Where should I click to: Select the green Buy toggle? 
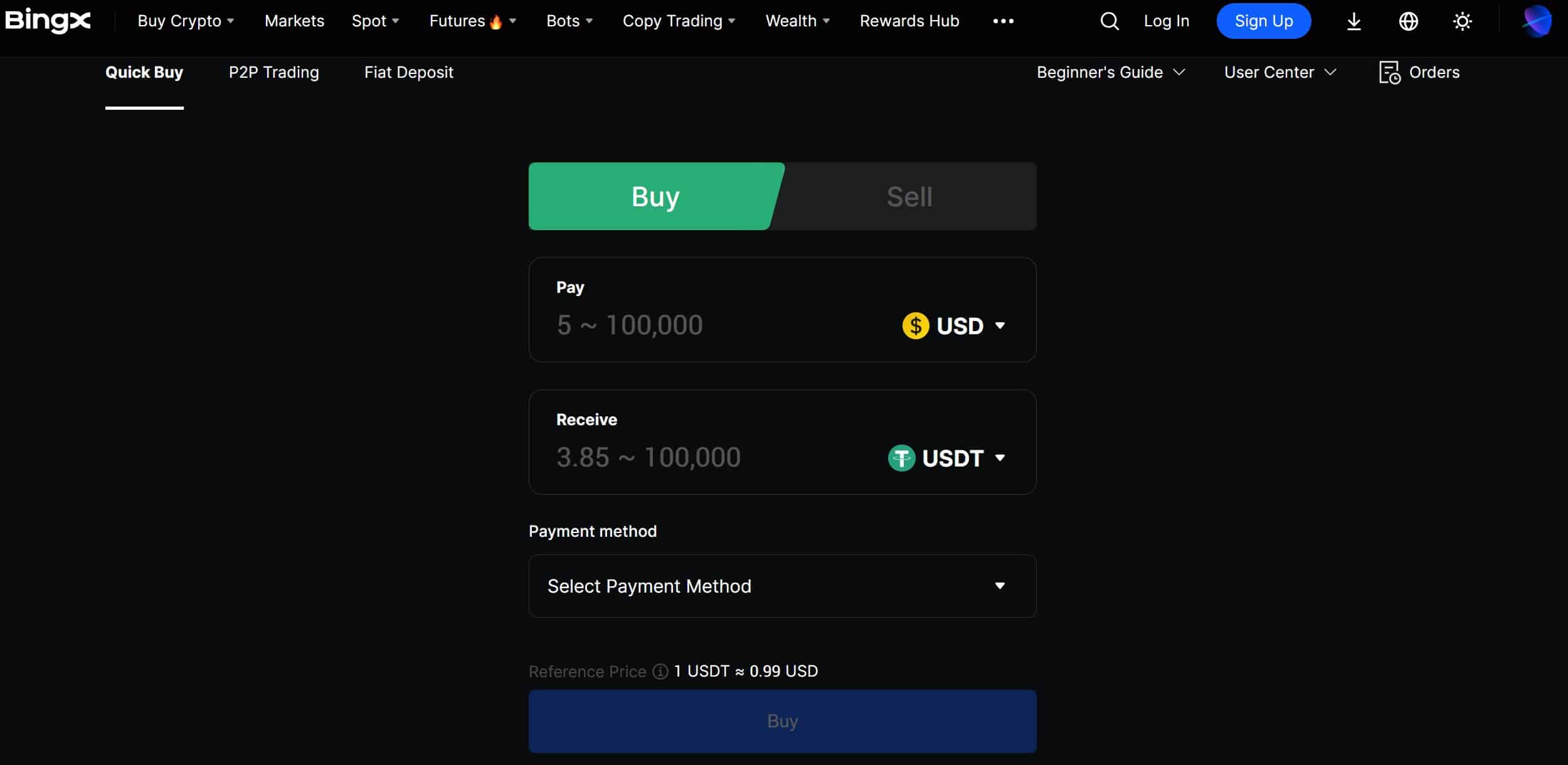tap(655, 196)
